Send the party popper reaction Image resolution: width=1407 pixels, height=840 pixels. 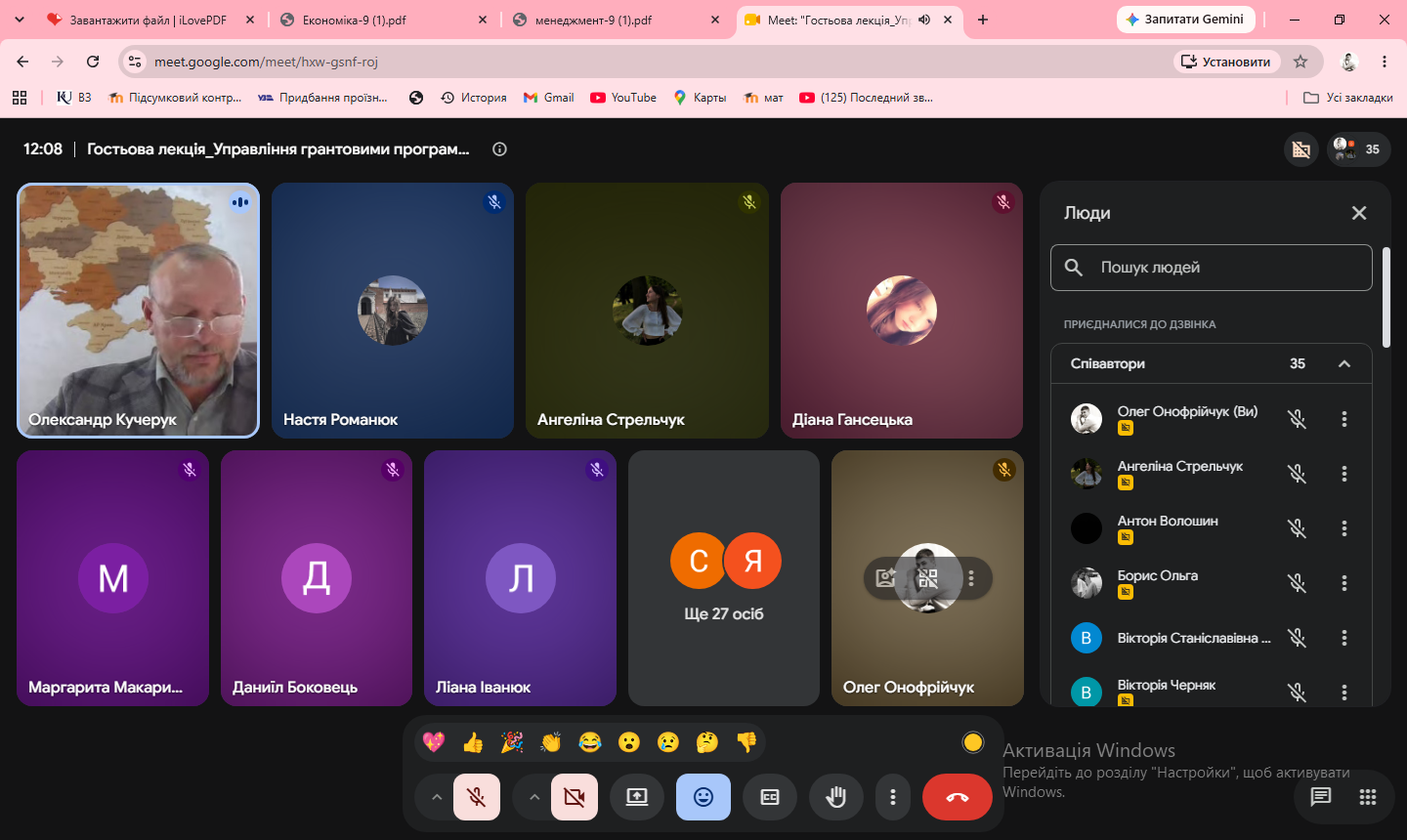[x=512, y=742]
